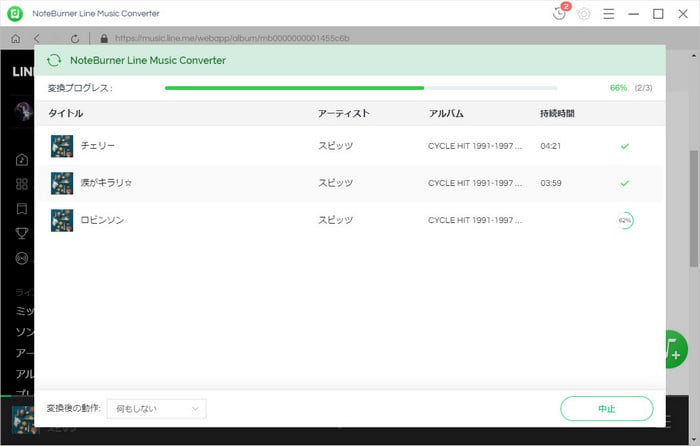Maximize the NoteBurner window
The width and height of the screenshot is (700, 446).
tap(658, 14)
